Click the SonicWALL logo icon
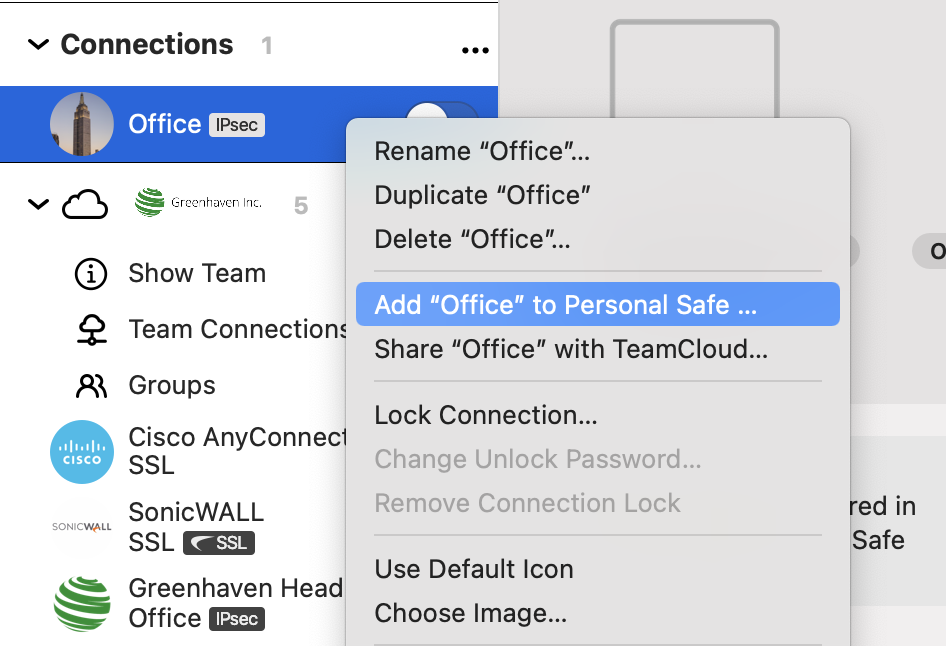 (x=81, y=527)
